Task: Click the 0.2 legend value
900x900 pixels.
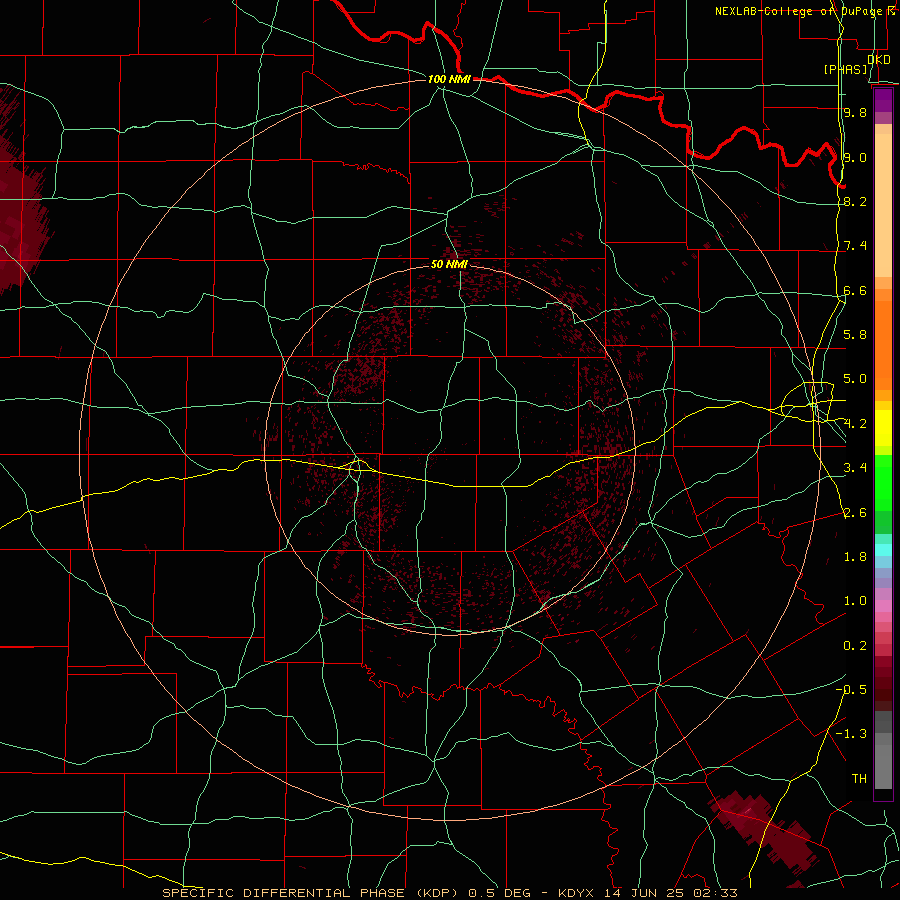Action: (855, 646)
